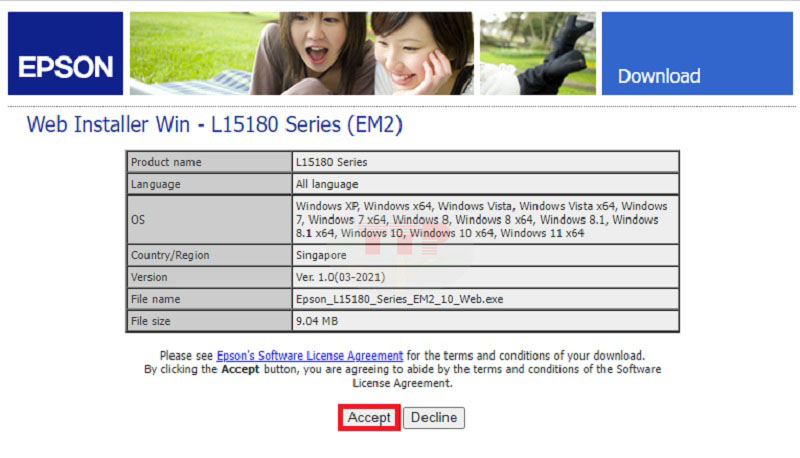This screenshot has height=458, width=800.
Task: Select the L15180 Series table value
Action: (x=331, y=162)
